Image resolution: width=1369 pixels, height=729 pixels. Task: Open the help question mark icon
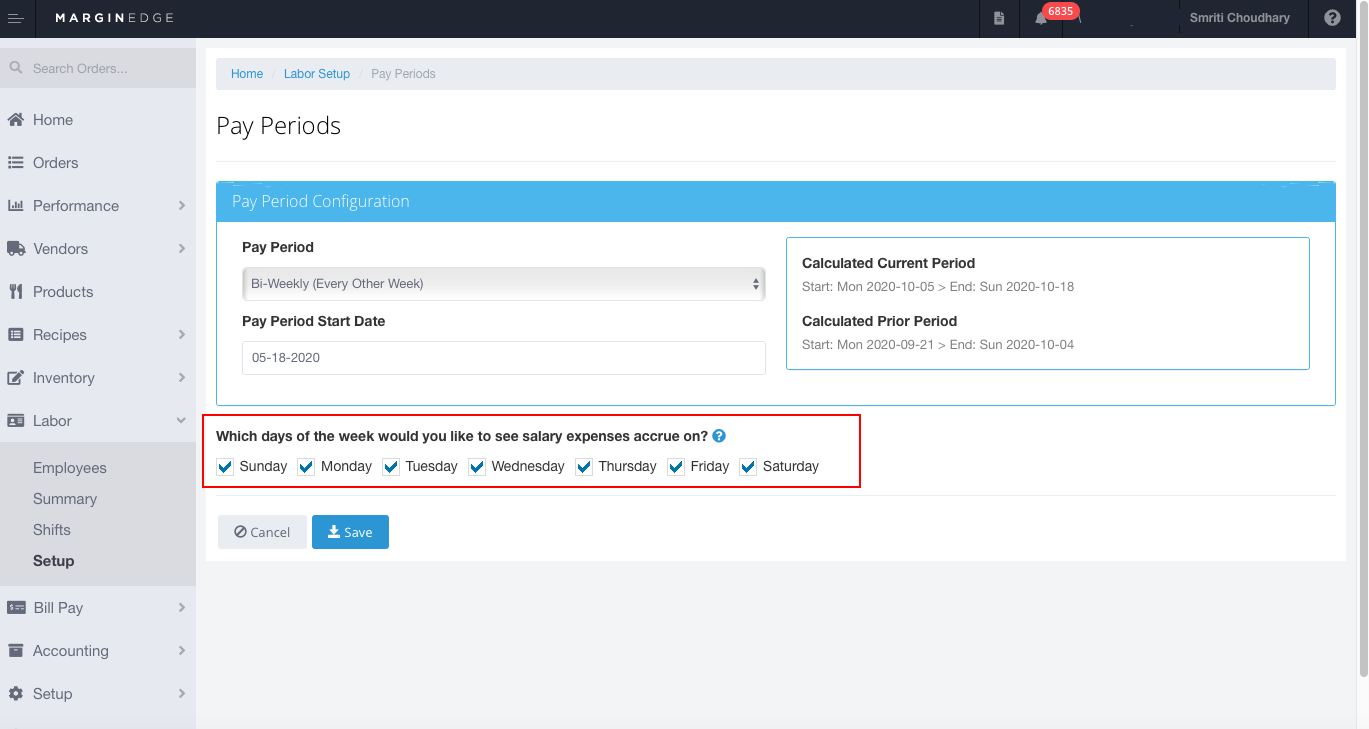coord(1332,18)
